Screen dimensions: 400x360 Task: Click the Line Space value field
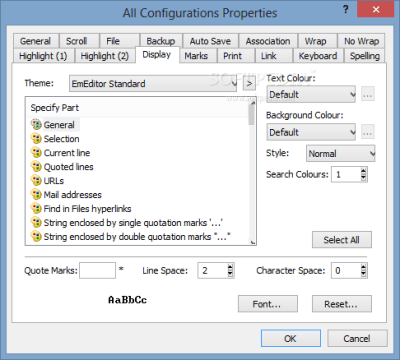tap(212, 270)
